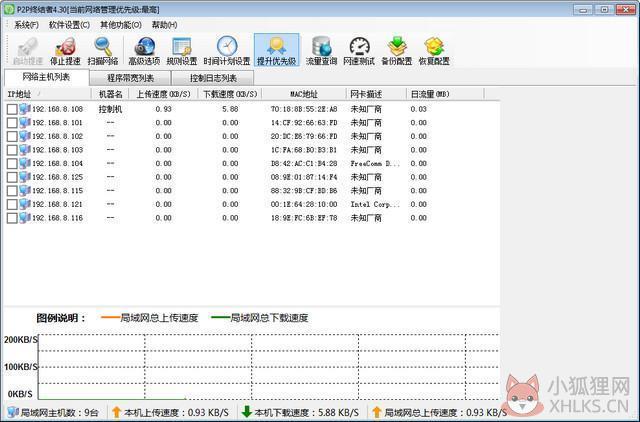The width and height of the screenshot is (640, 422).
Task: Check the box for 192.168.8.116
Action: [x=12, y=218]
